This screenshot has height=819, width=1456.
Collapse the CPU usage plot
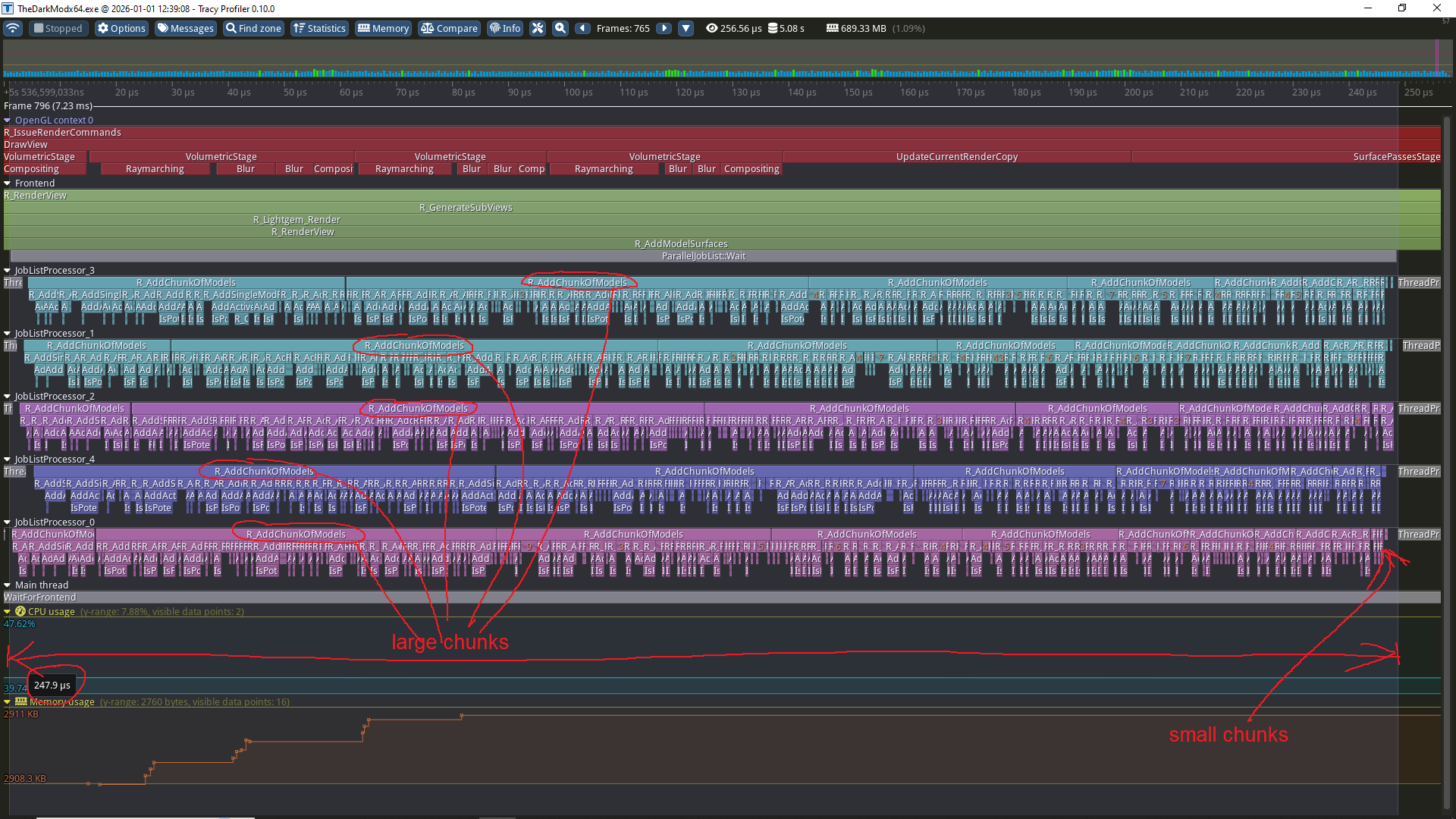[8, 611]
